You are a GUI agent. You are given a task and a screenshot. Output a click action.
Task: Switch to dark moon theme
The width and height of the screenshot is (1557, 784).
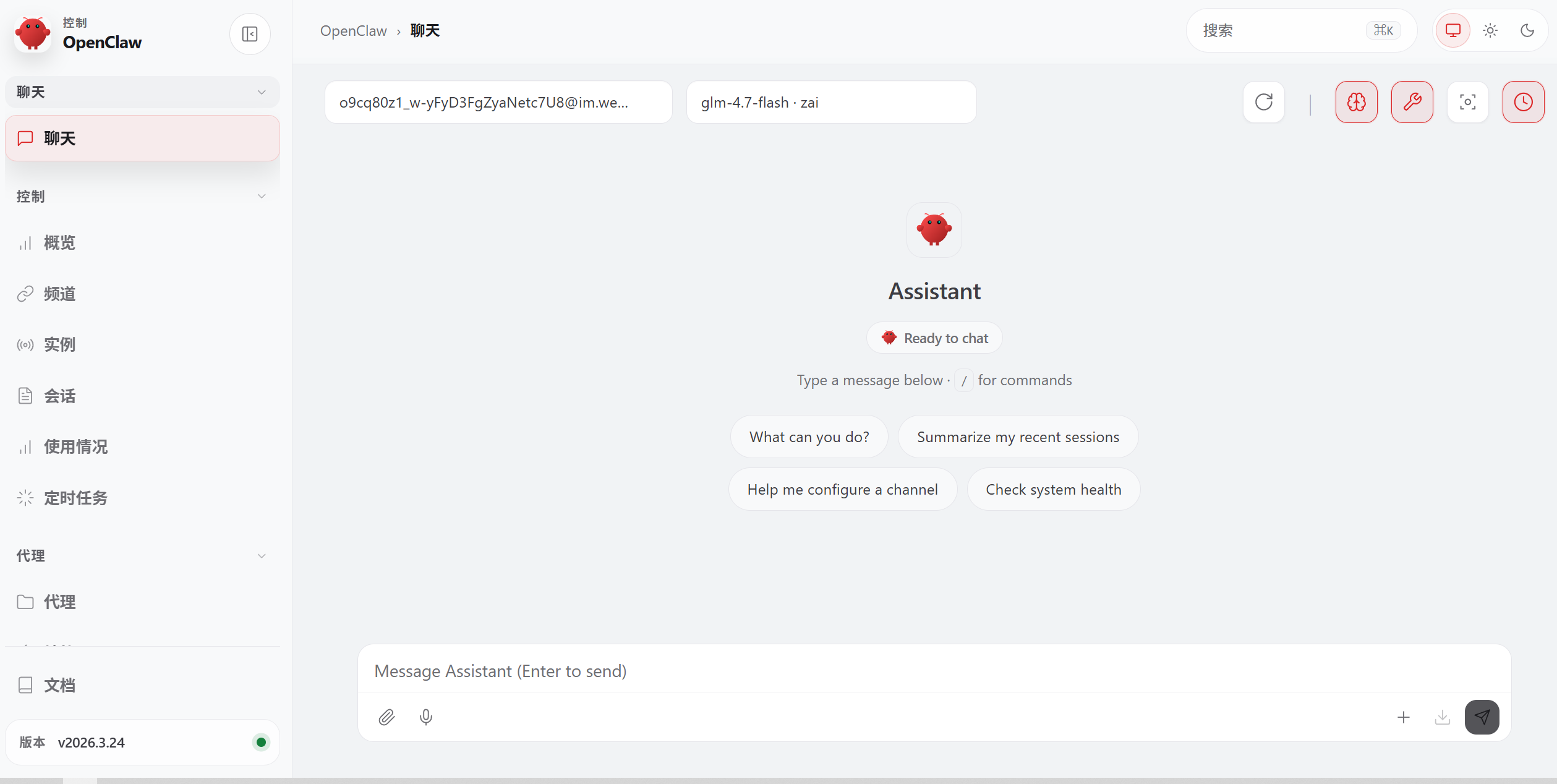(1527, 30)
